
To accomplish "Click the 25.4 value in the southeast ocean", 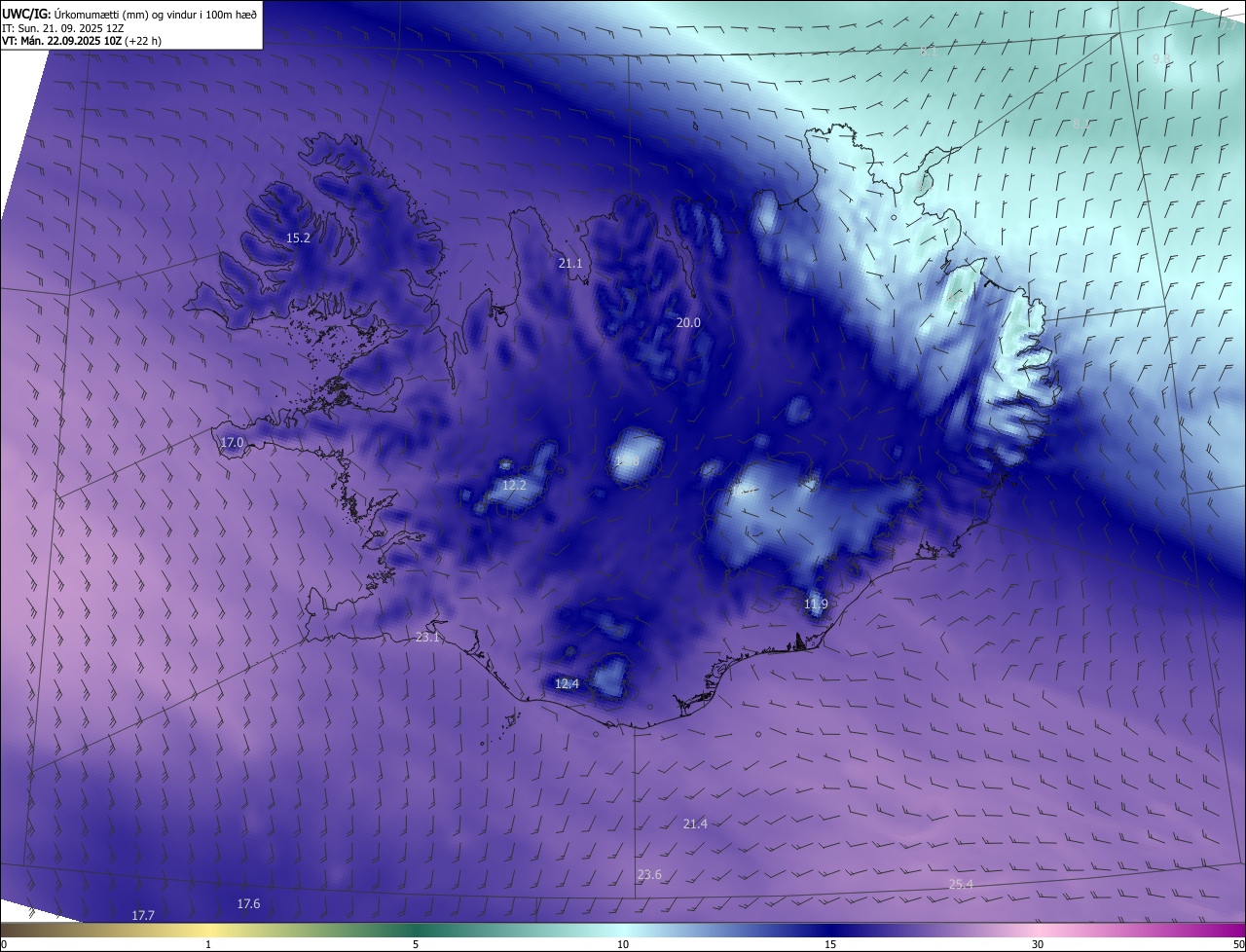I will pos(961,885).
